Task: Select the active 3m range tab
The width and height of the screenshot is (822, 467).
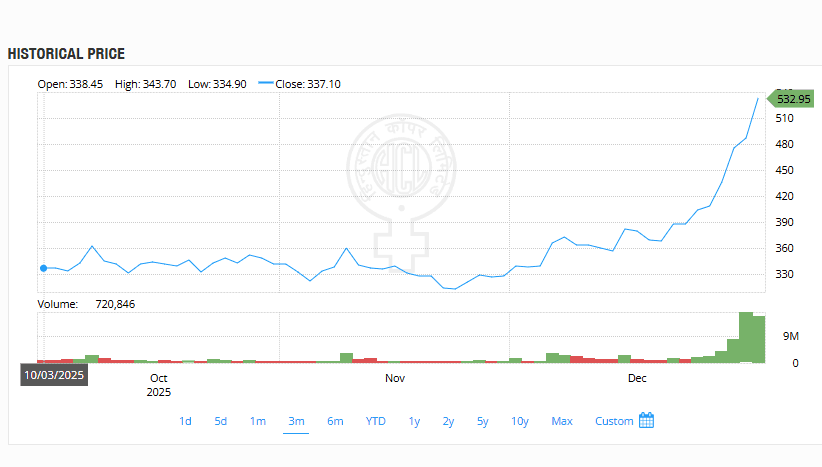Action: click(x=296, y=421)
